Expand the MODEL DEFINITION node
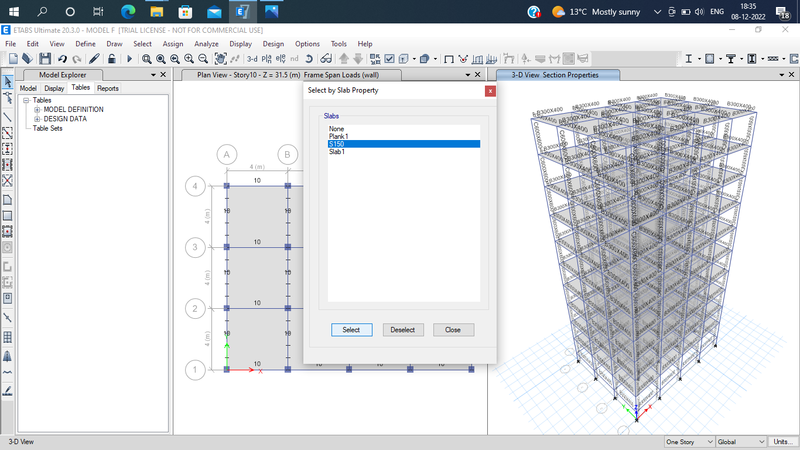The width and height of the screenshot is (800, 450). click(37, 110)
